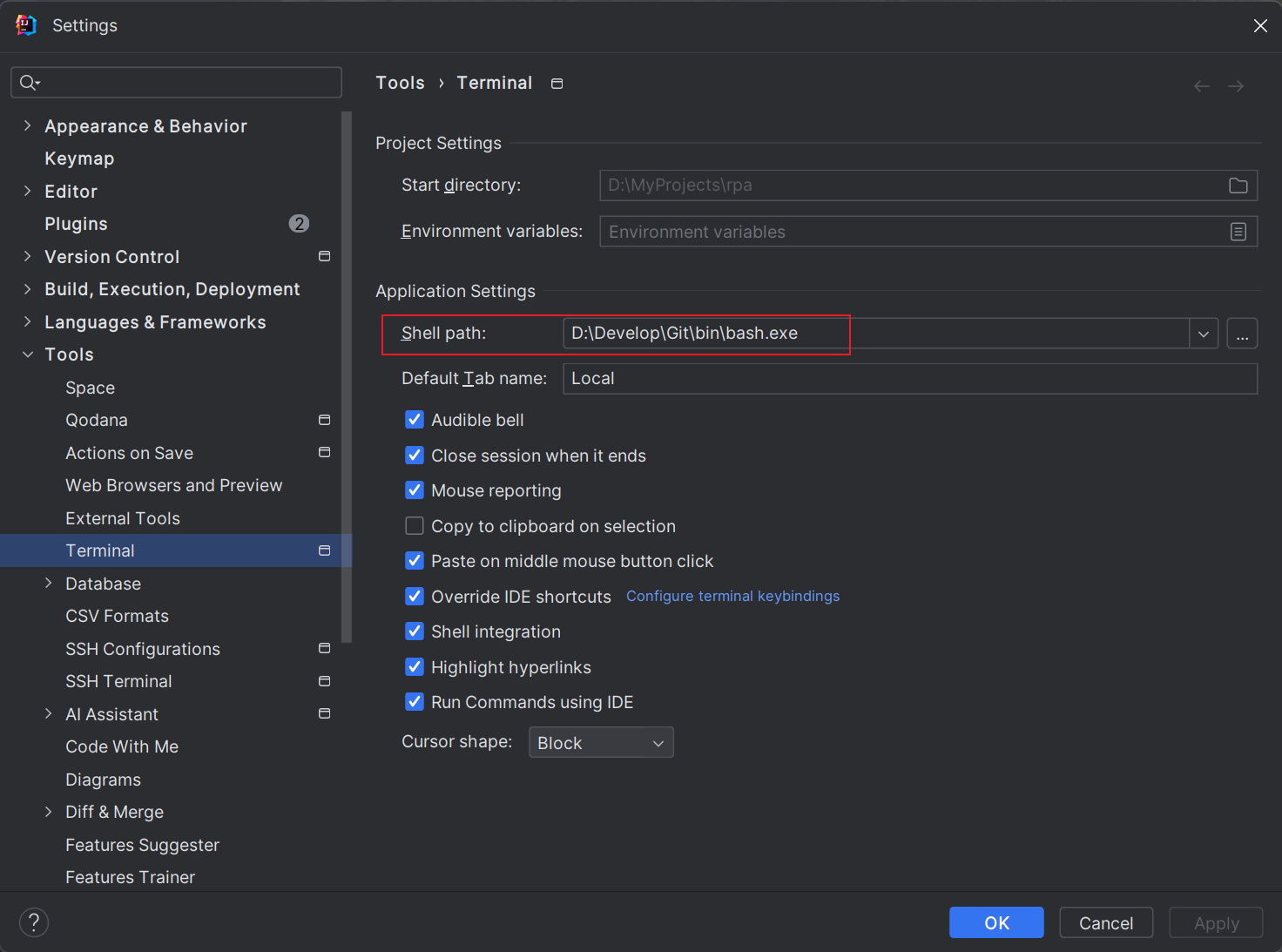Navigate back with the left arrow icon

pos(1202,86)
